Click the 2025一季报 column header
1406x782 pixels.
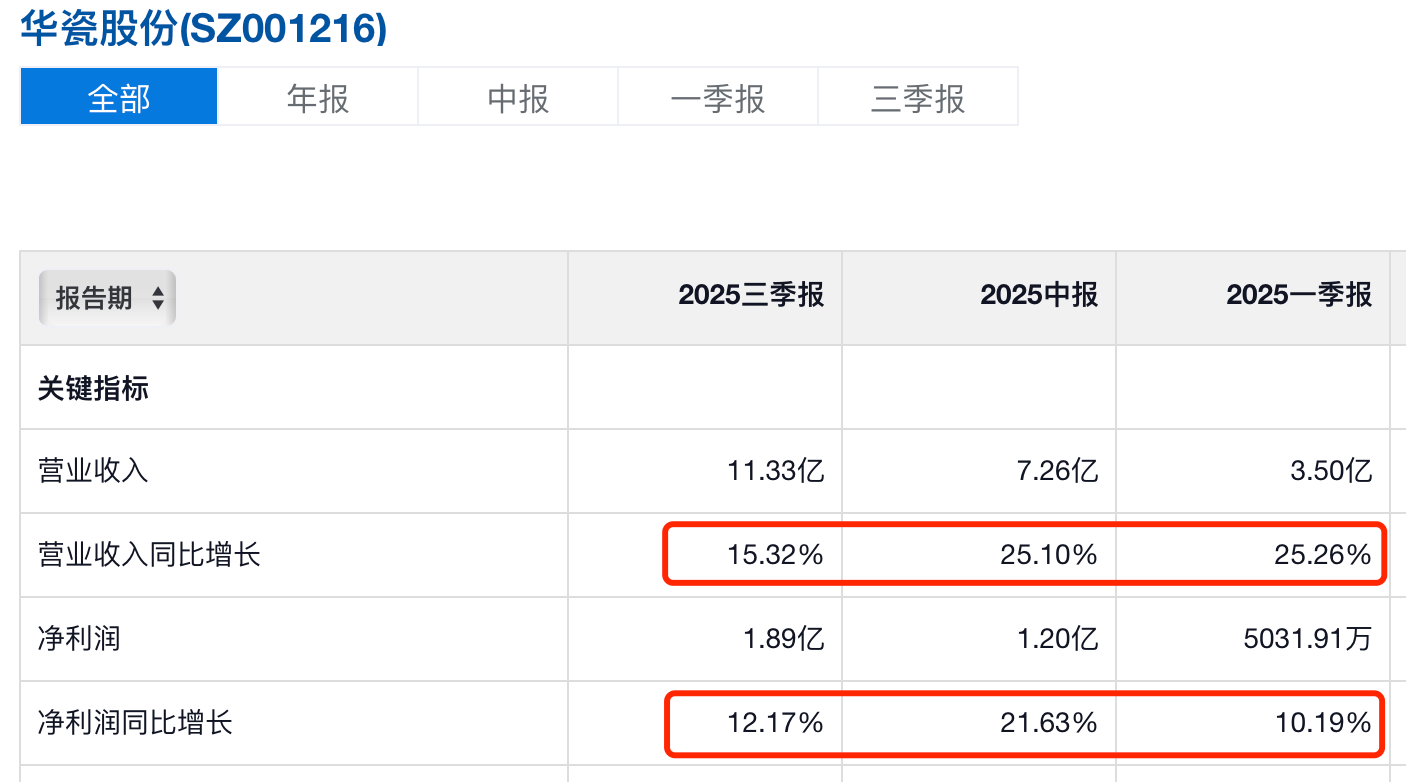(x=1298, y=295)
